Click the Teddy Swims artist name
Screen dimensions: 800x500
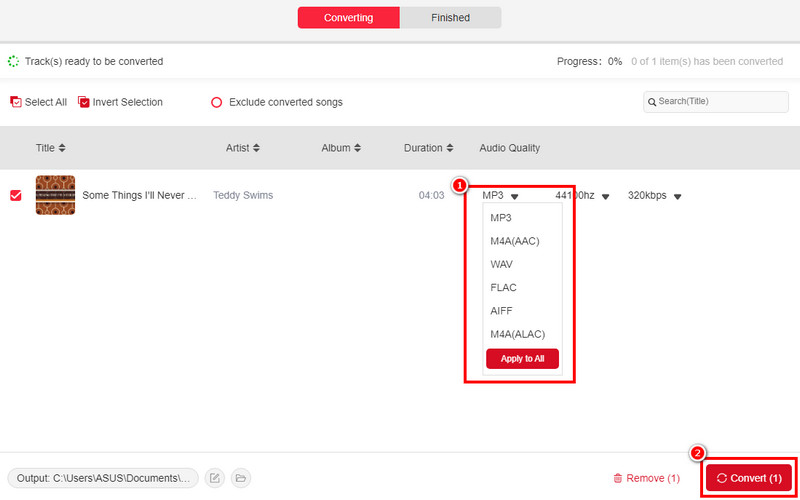pos(243,195)
